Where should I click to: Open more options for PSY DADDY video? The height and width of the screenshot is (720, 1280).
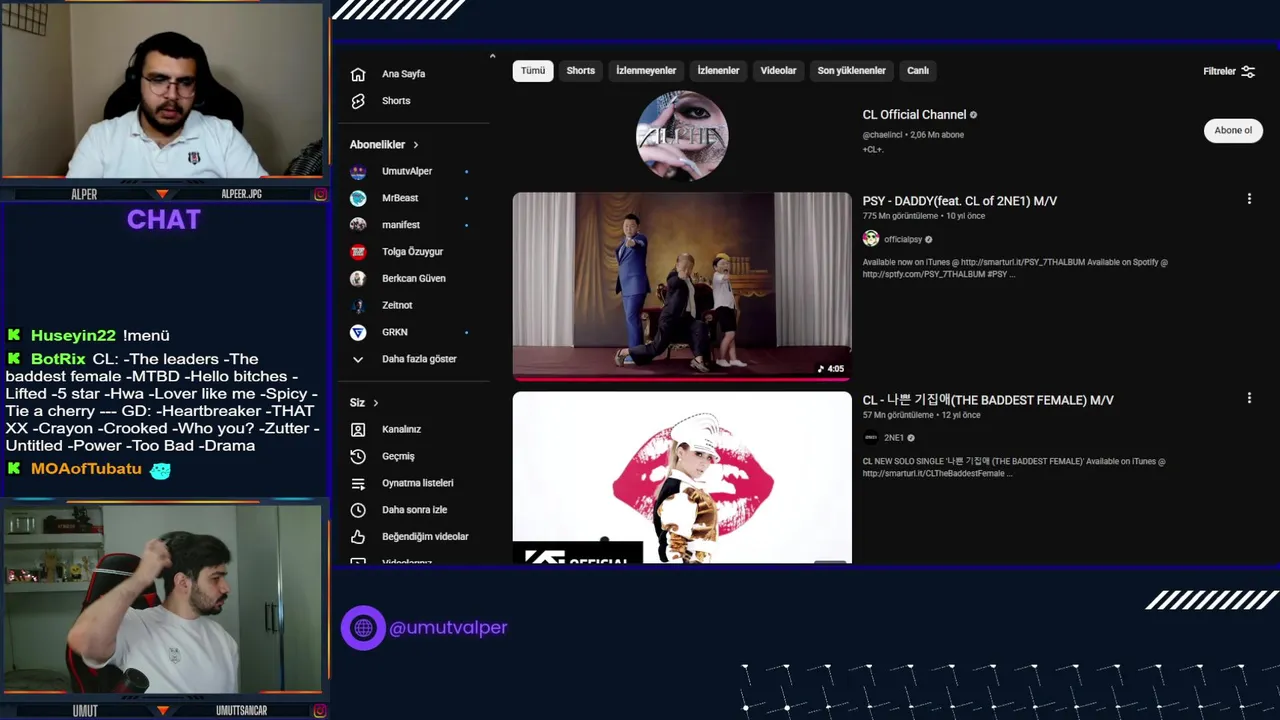(1249, 199)
